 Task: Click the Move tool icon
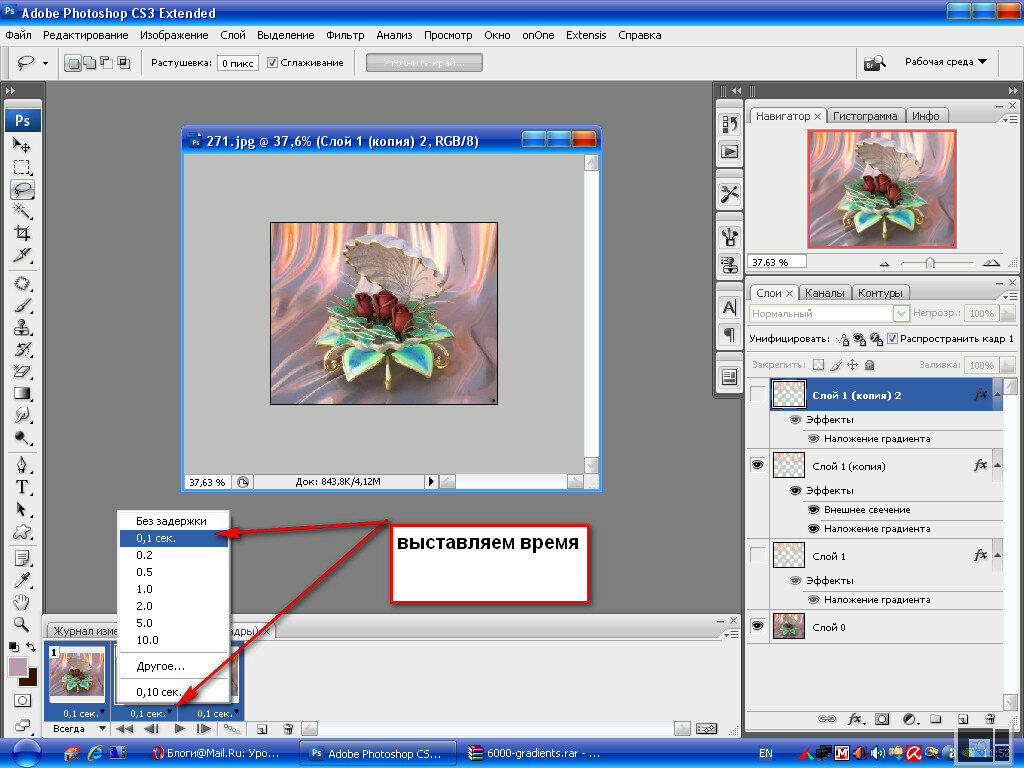[x=22, y=145]
